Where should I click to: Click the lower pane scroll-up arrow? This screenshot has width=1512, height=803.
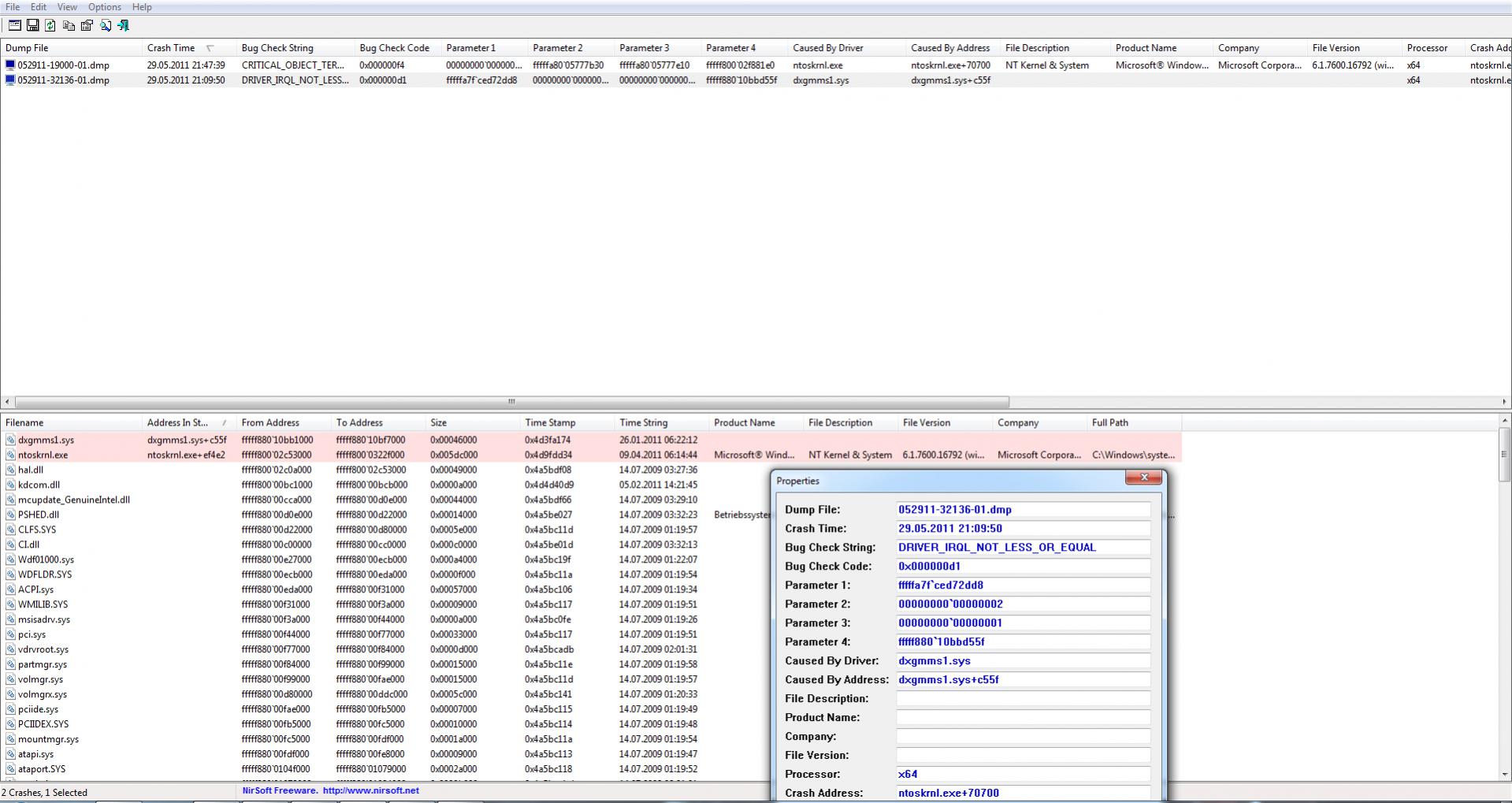click(x=1504, y=421)
